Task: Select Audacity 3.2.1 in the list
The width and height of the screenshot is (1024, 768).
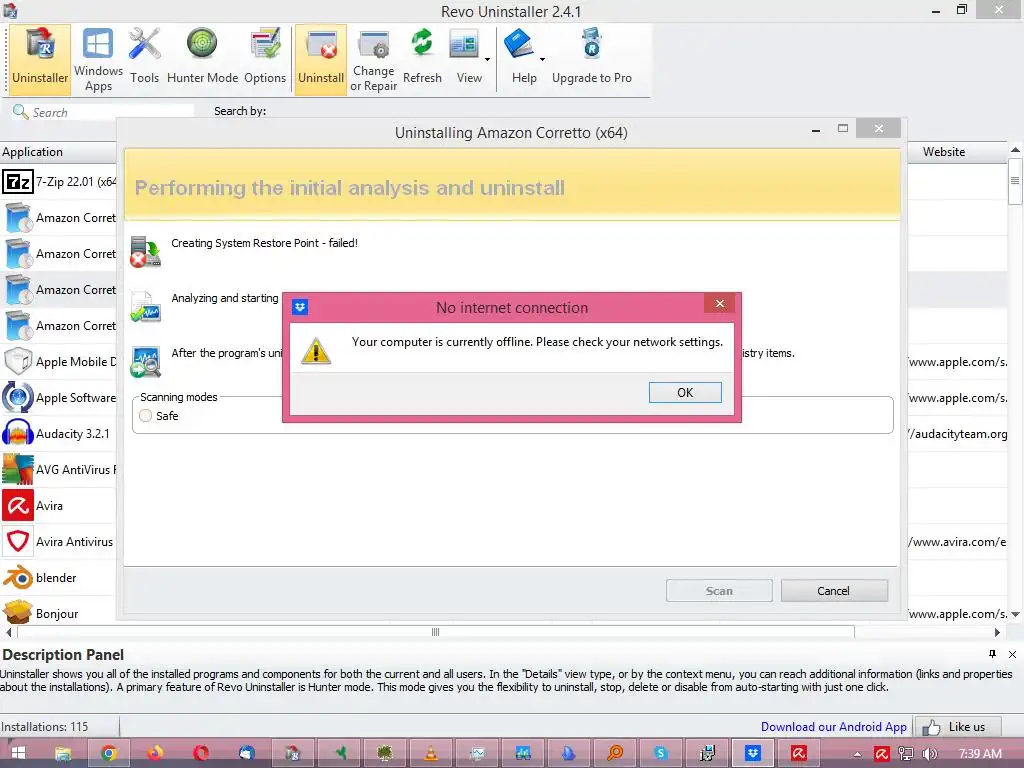Action: [59, 433]
